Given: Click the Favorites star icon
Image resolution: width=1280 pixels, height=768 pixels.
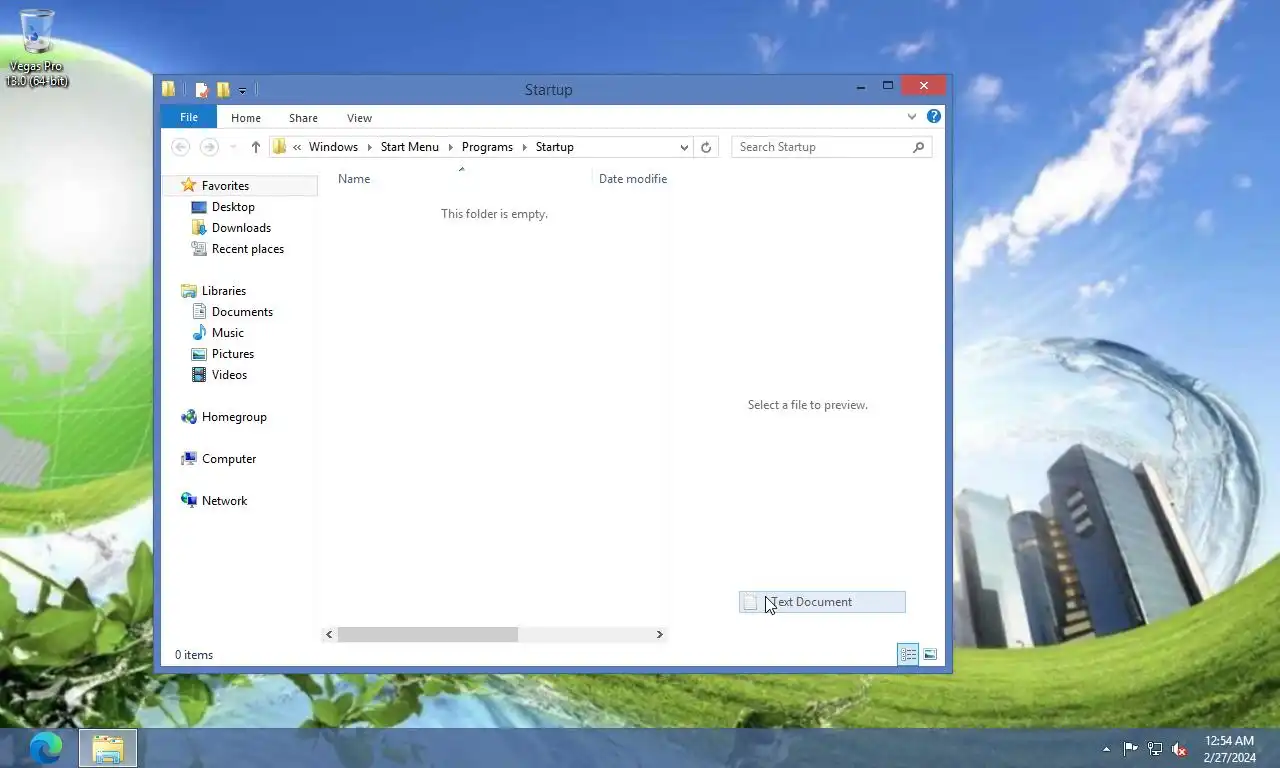Looking at the screenshot, I should (188, 186).
